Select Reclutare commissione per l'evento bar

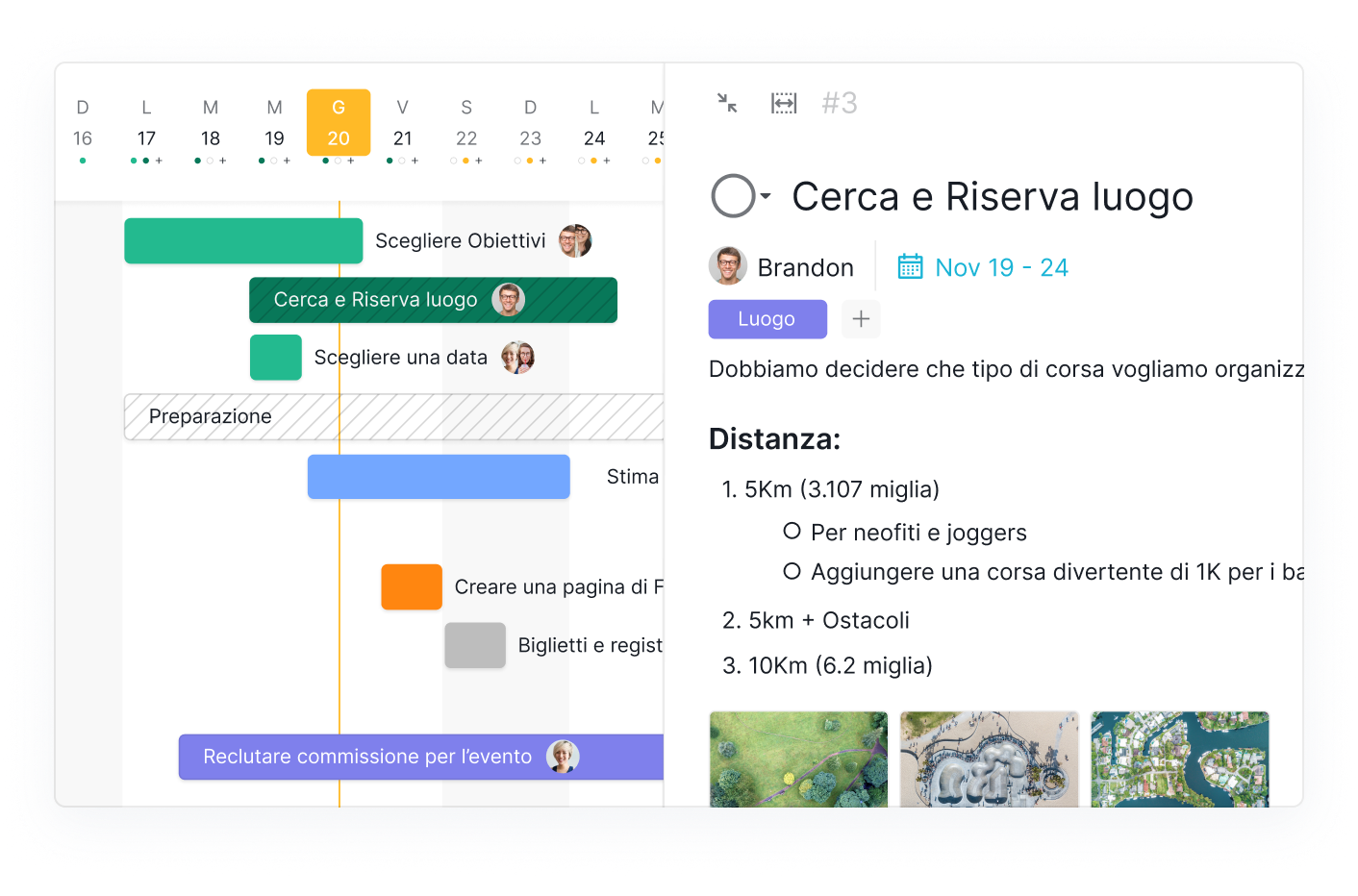point(421,757)
